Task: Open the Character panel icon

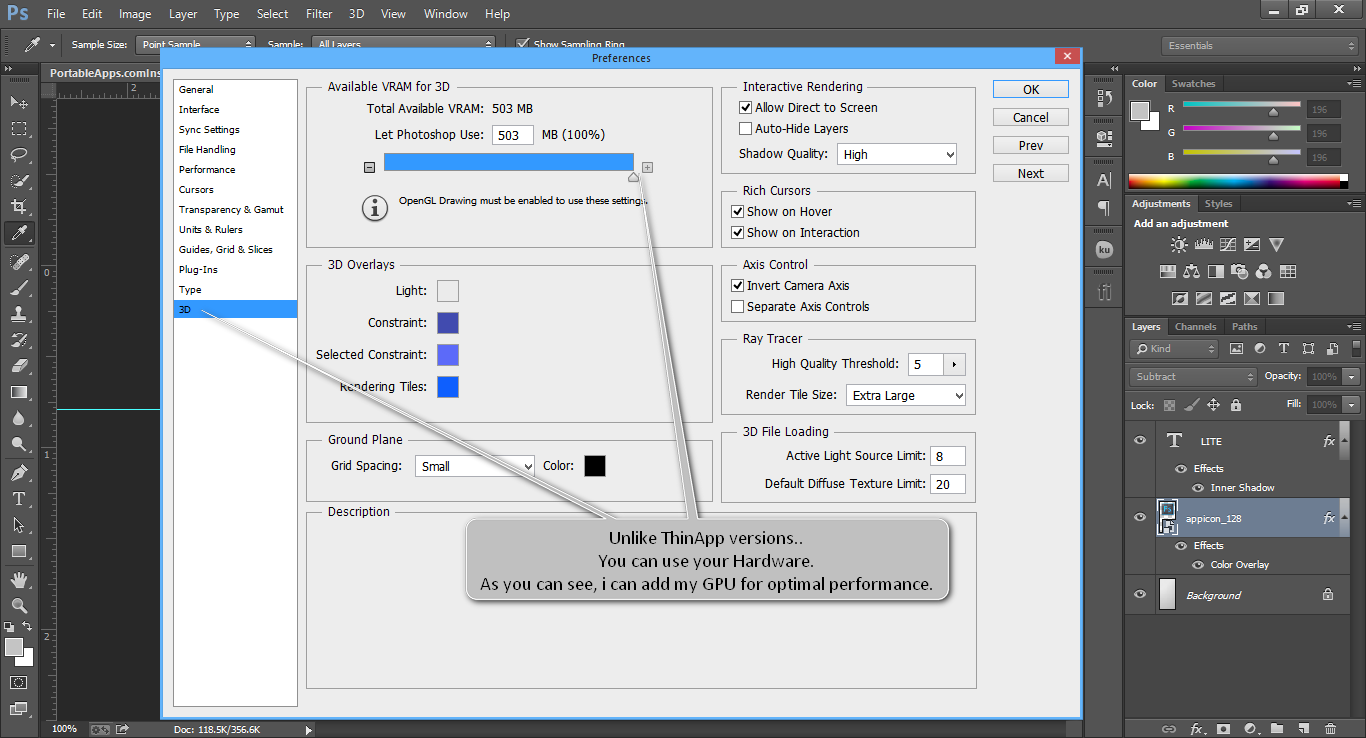Action: [1104, 180]
